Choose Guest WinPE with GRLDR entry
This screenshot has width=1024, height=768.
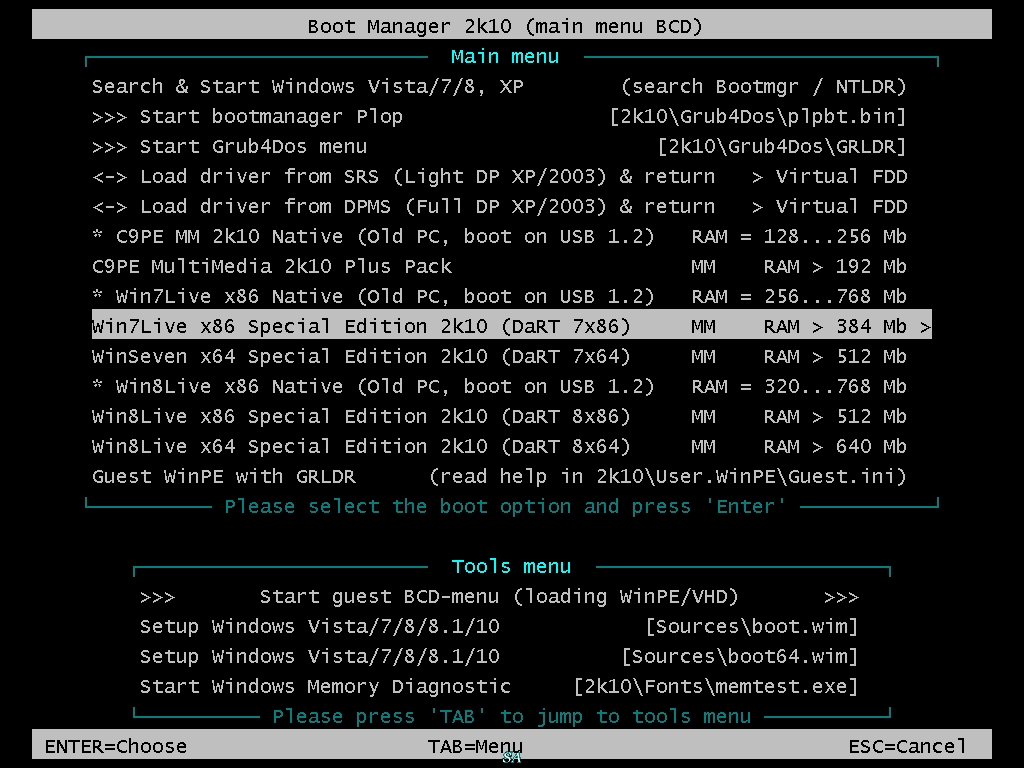click(500, 477)
